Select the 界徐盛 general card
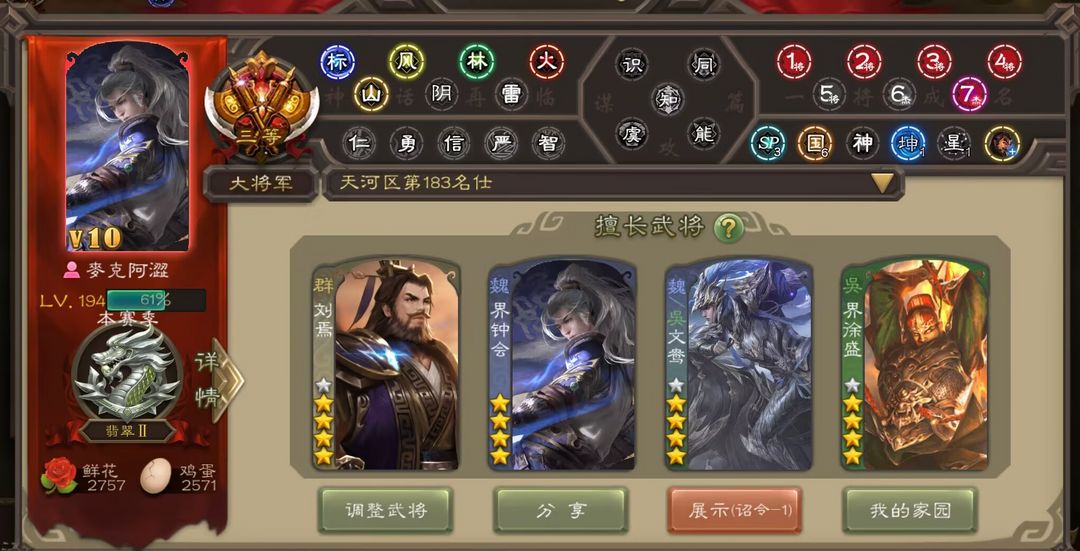Screen dimensions: 1080x551 tap(915, 365)
